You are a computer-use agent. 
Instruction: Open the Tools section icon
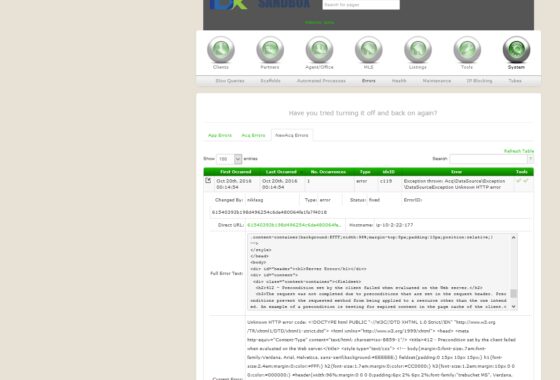tap(467, 50)
